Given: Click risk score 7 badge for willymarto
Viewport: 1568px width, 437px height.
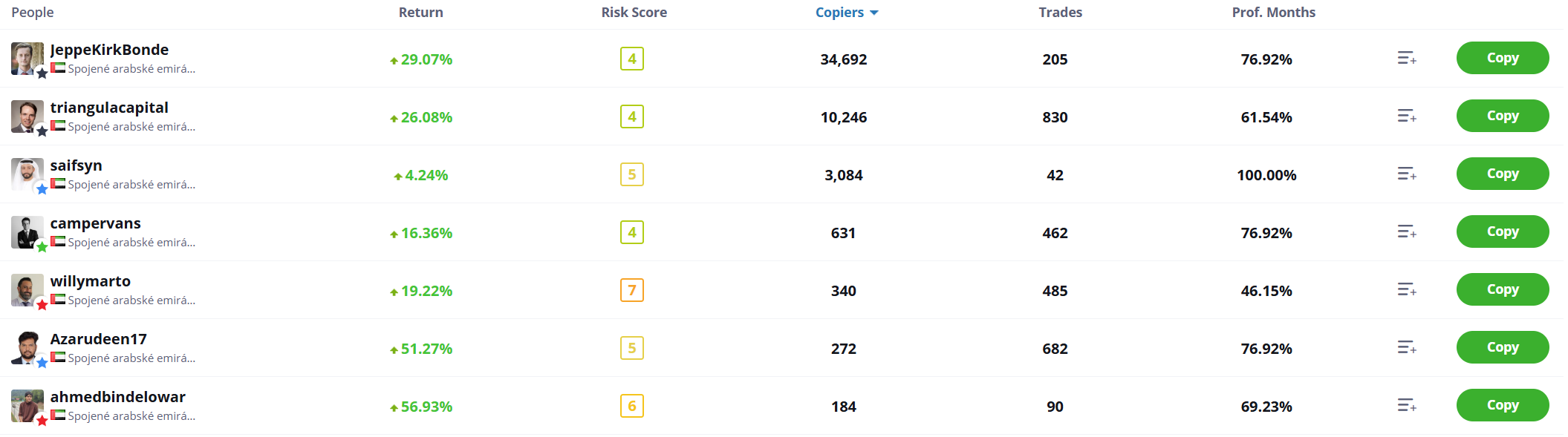Looking at the screenshot, I should point(631,290).
